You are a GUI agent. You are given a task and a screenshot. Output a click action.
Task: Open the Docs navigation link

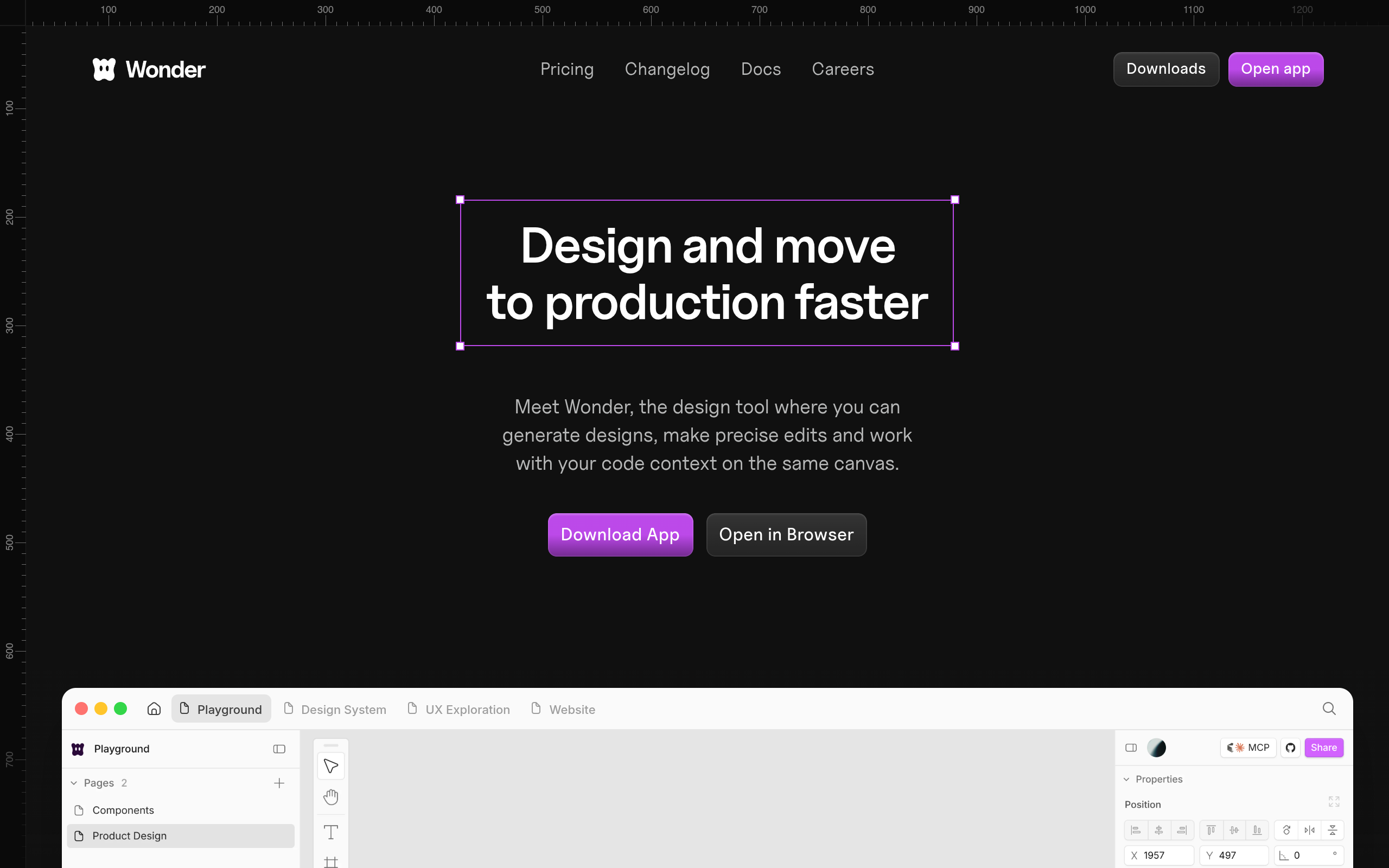tap(761, 69)
